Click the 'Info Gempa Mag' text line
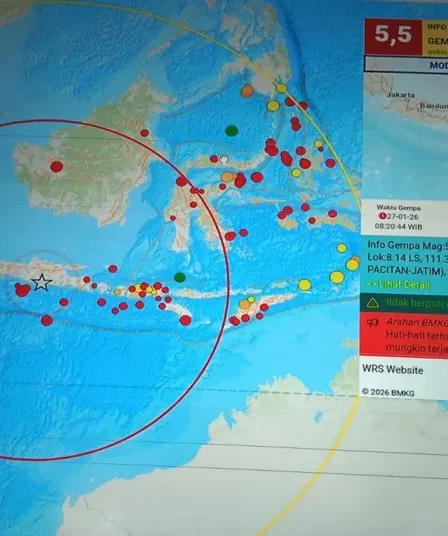Image resolution: width=448 pixels, height=536 pixels. click(408, 245)
